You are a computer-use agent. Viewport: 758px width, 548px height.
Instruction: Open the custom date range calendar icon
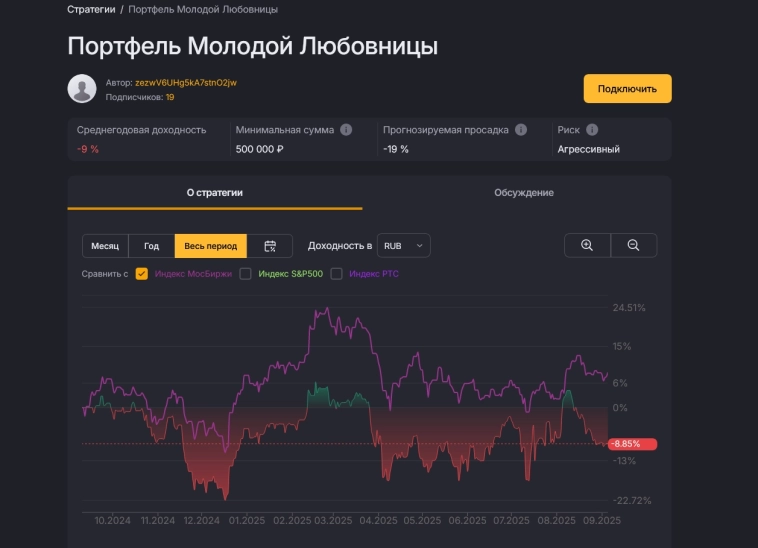[270, 246]
